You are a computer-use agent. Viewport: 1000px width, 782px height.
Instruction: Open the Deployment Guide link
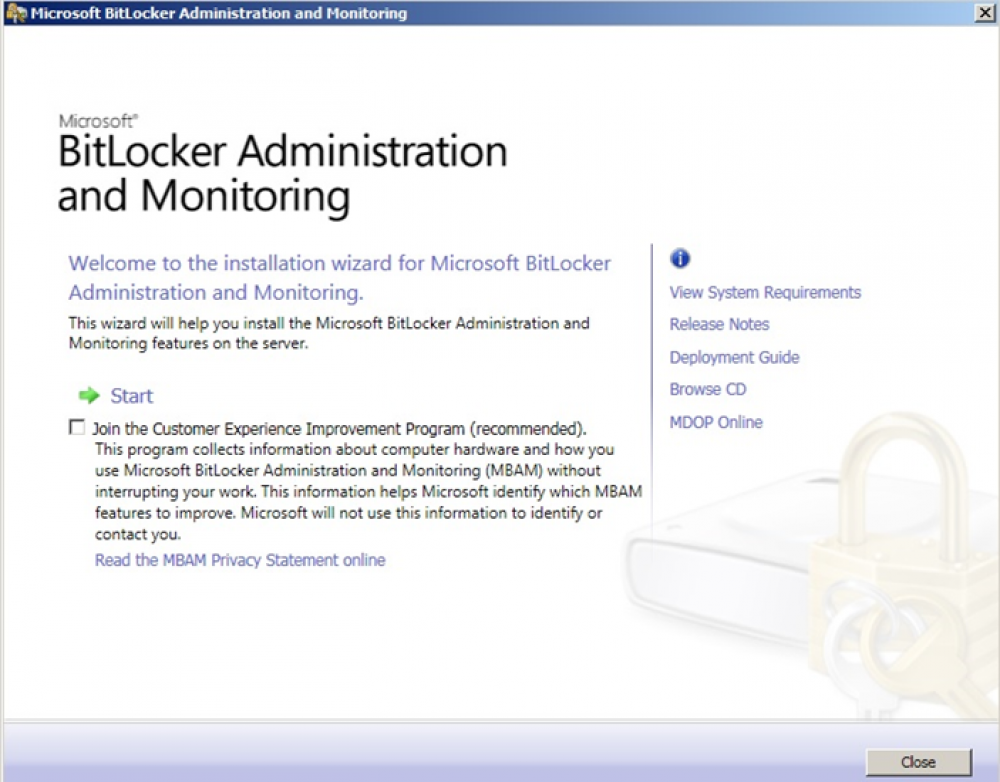[x=734, y=357]
